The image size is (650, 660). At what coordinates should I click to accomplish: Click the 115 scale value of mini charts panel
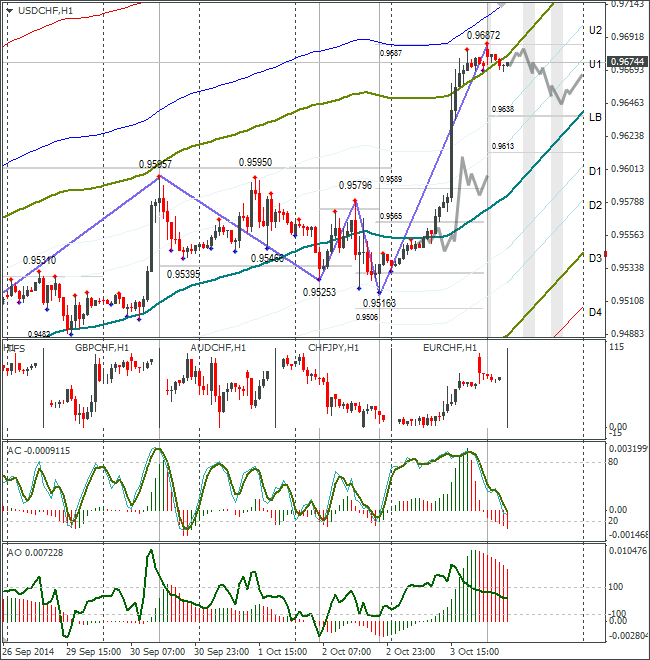pos(616,347)
